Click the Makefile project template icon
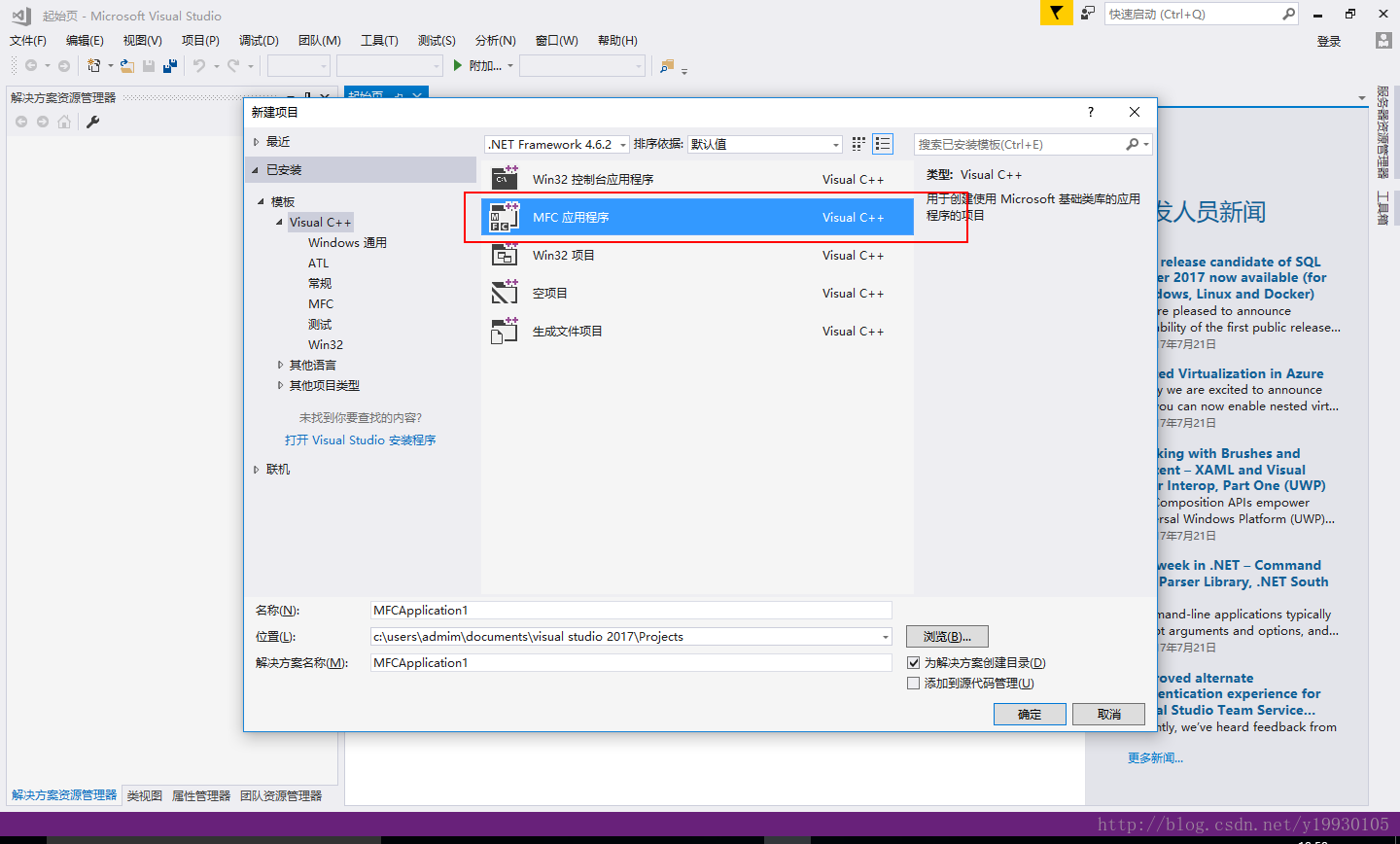Image resolution: width=1400 pixels, height=844 pixels. [x=505, y=331]
